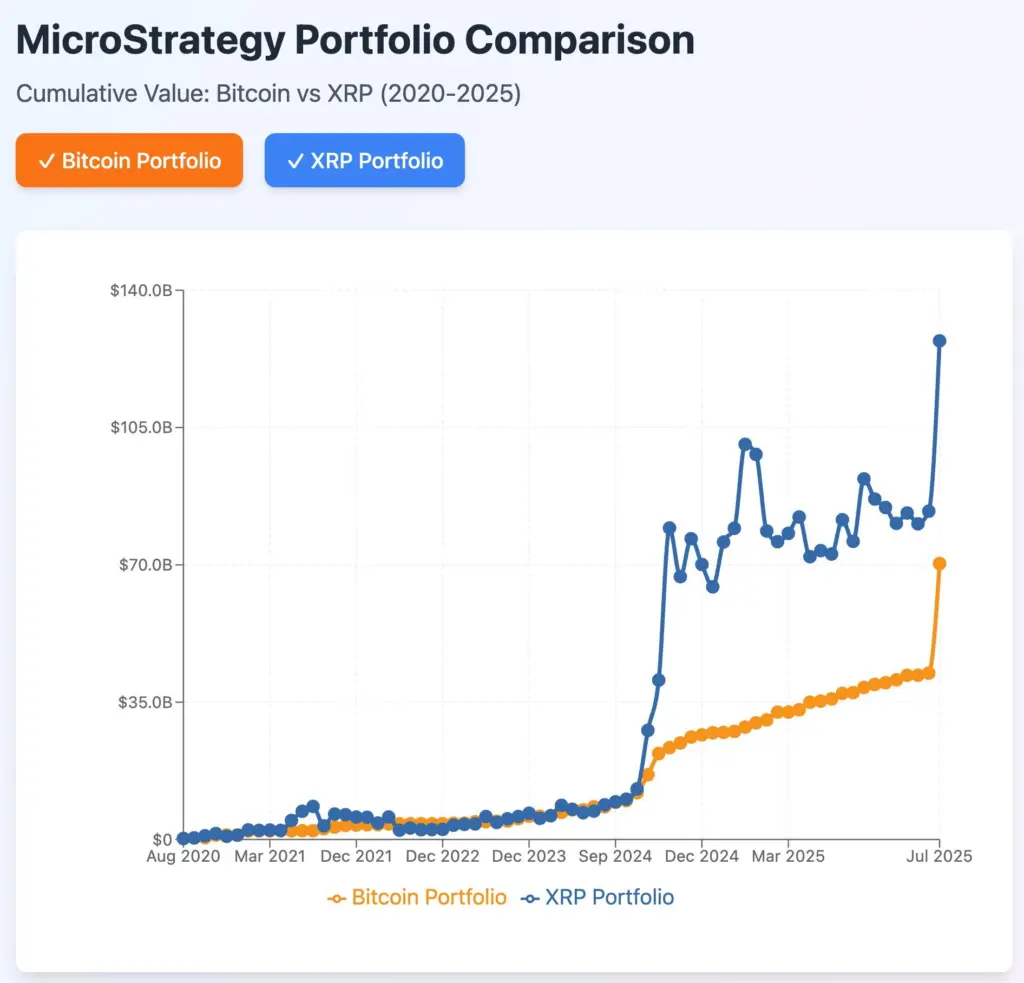
Task: Click the XRP Portfolio legend label
Action: (x=610, y=897)
